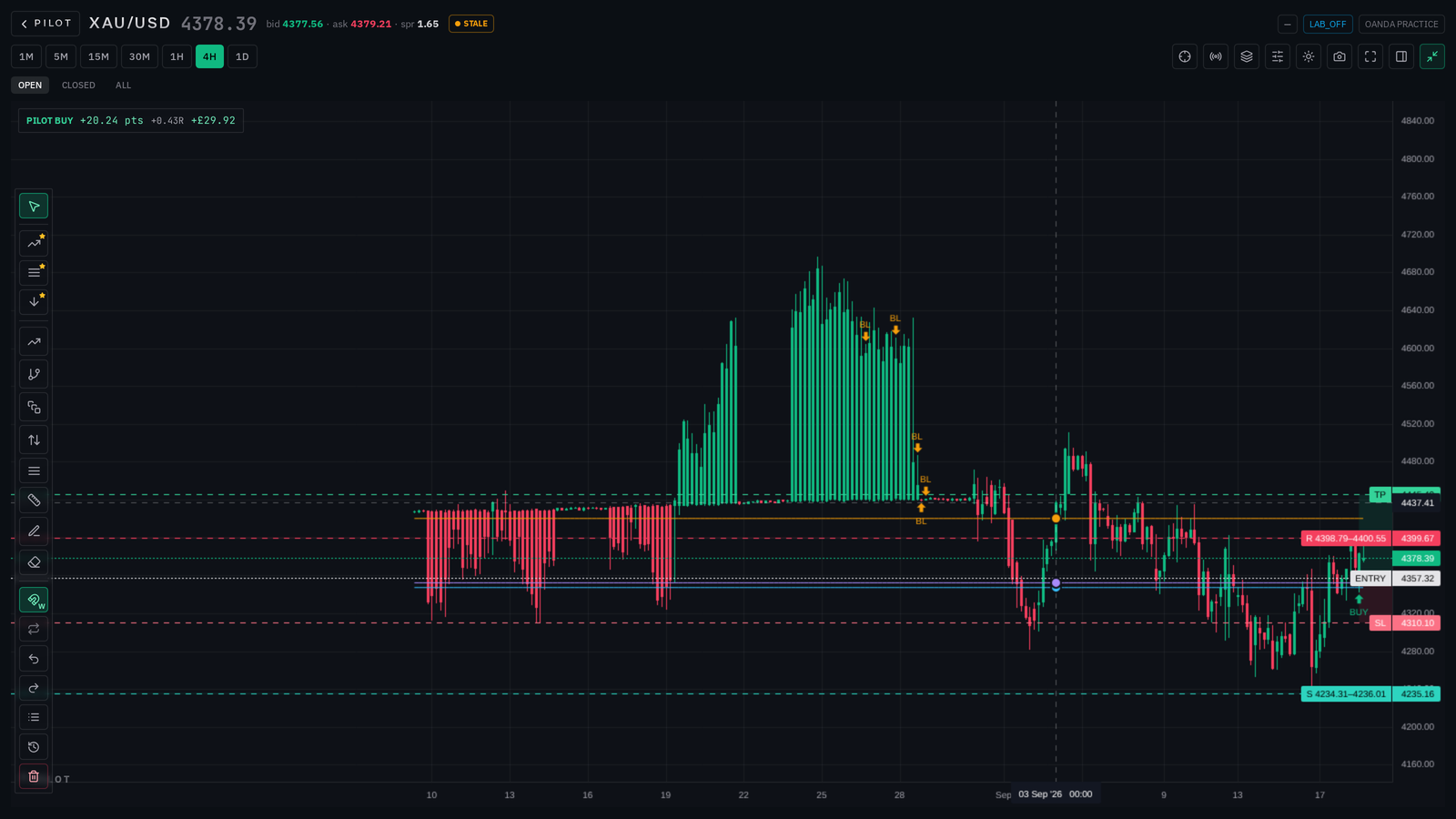Select the eraser tool
1456x819 pixels.
[x=34, y=561]
